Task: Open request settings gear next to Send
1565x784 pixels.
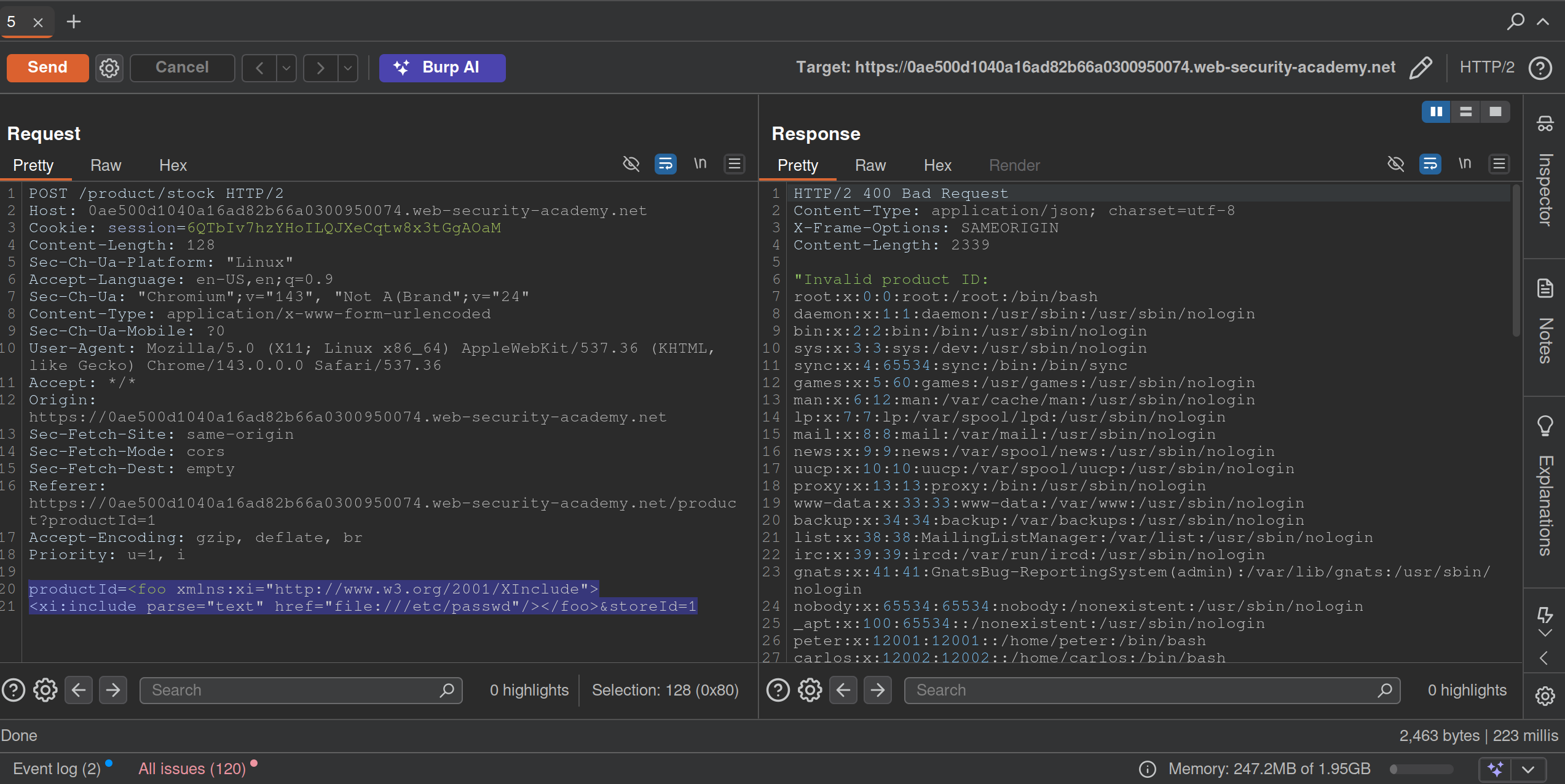Action: pos(109,68)
